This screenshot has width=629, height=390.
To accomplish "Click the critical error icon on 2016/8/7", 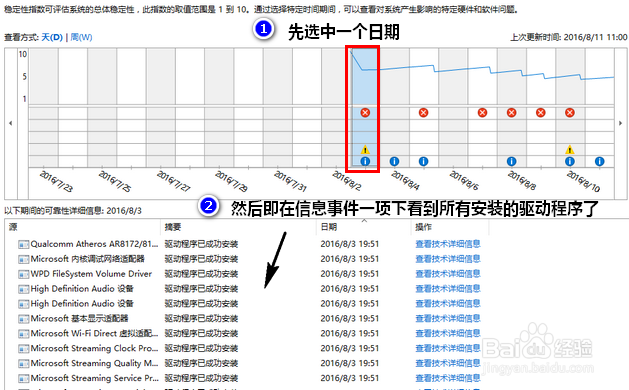I will pos(482,113).
